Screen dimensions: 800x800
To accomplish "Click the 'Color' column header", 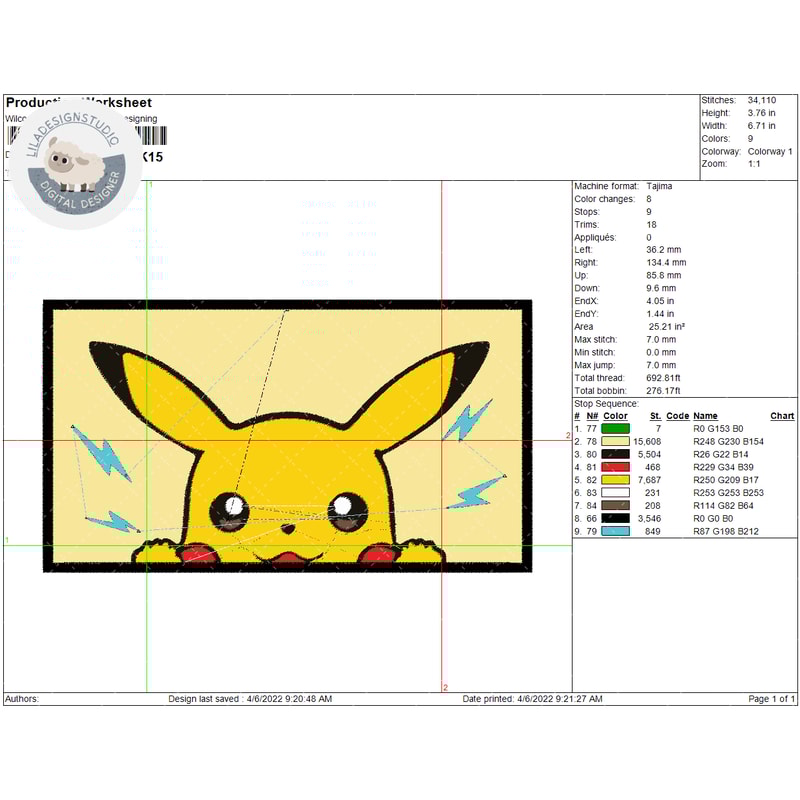I will (616, 416).
